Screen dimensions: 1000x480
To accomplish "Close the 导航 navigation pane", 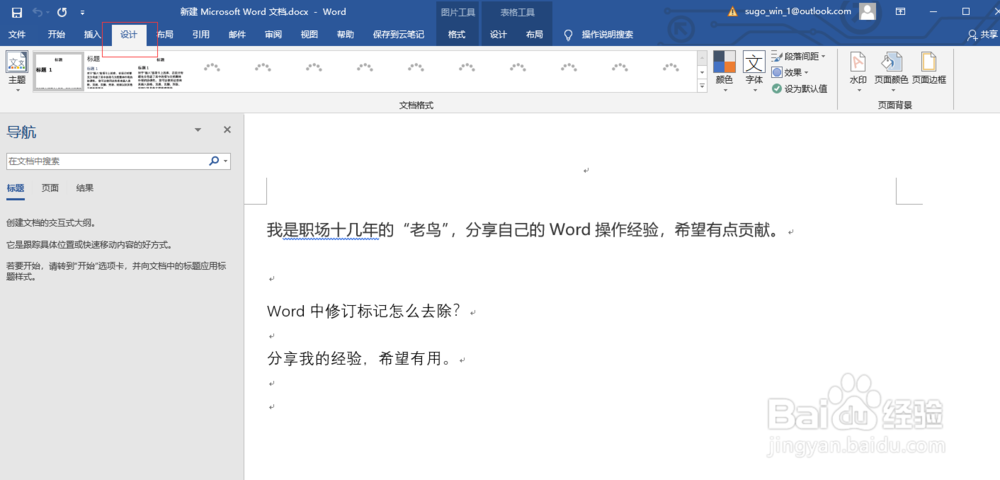I will (227, 129).
